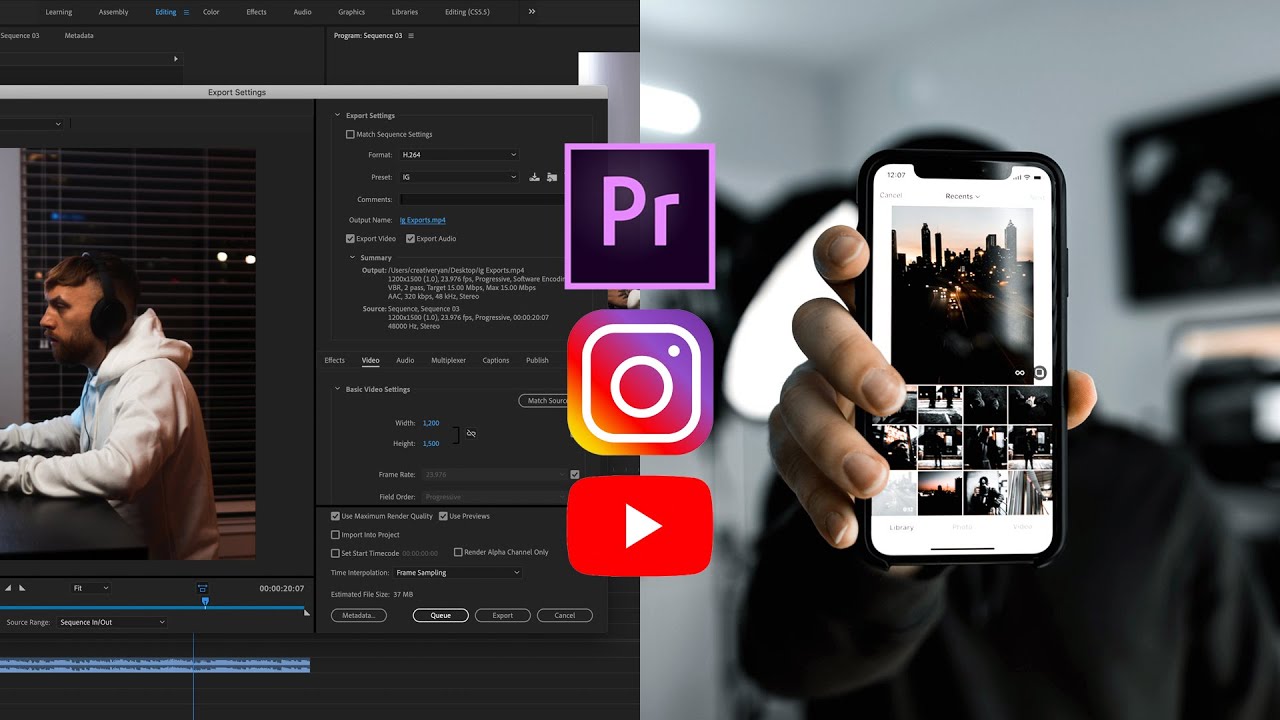
Task: Open the Publish tab
Action: [x=537, y=360]
